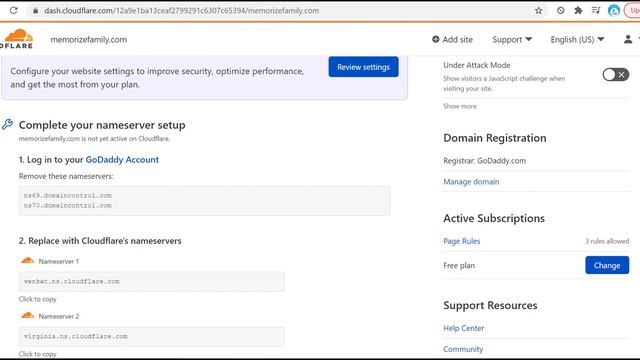The width and height of the screenshot is (640, 360).
Task: Click the '3 rules allowed' text
Action: pyautogui.click(x=607, y=241)
